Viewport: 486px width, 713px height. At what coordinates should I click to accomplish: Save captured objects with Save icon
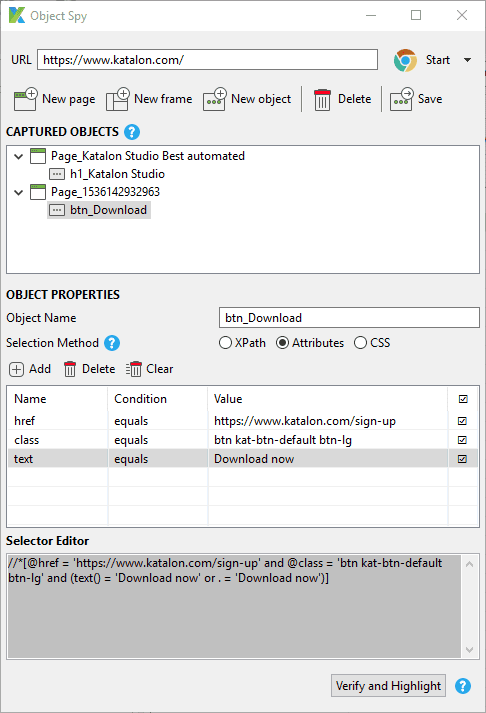(x=401, y=99)
